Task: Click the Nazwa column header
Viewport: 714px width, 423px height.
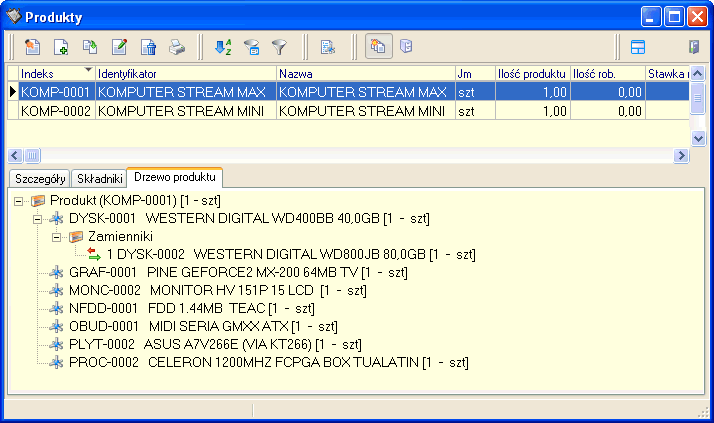Action: [x=366, y=74]
